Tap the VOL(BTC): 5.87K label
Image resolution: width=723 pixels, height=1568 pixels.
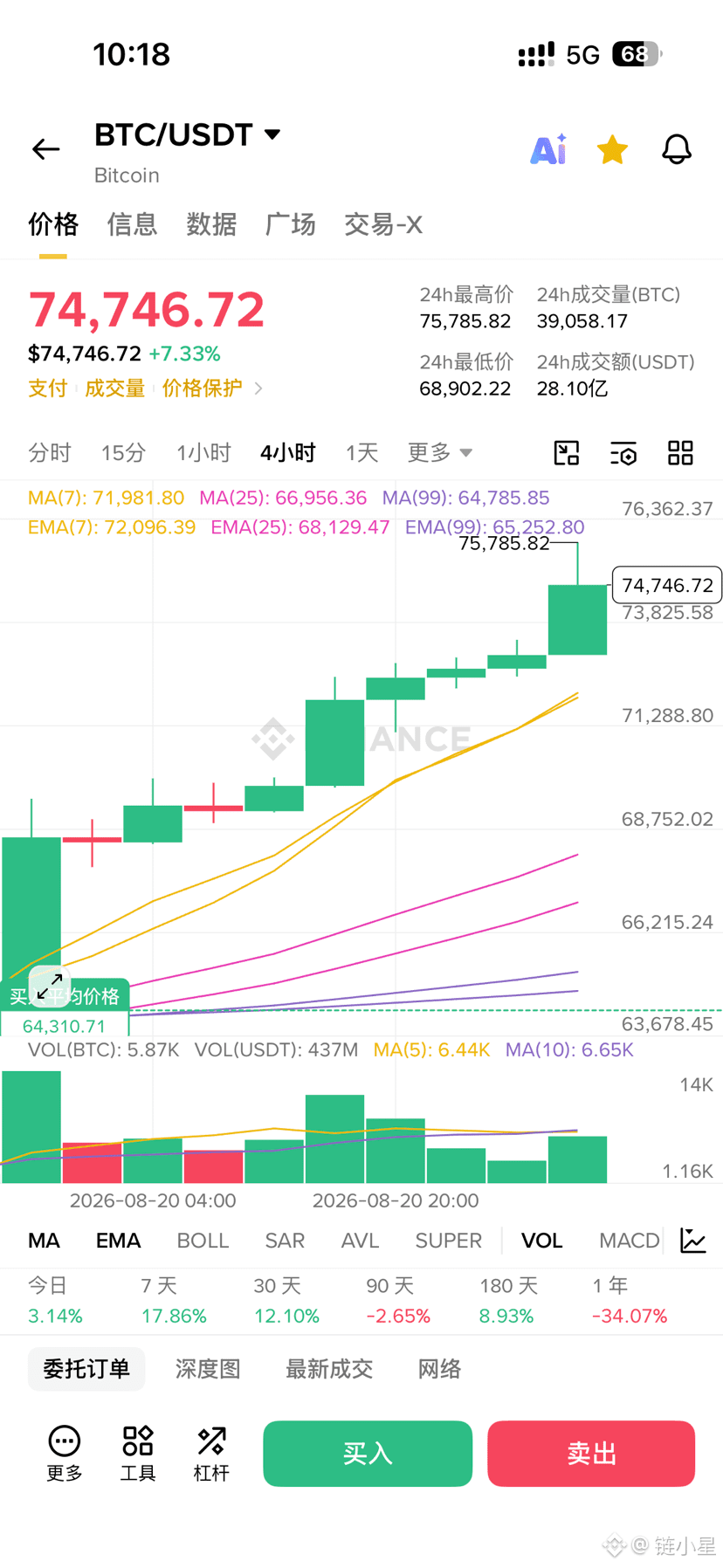[x=103, y=1050]
